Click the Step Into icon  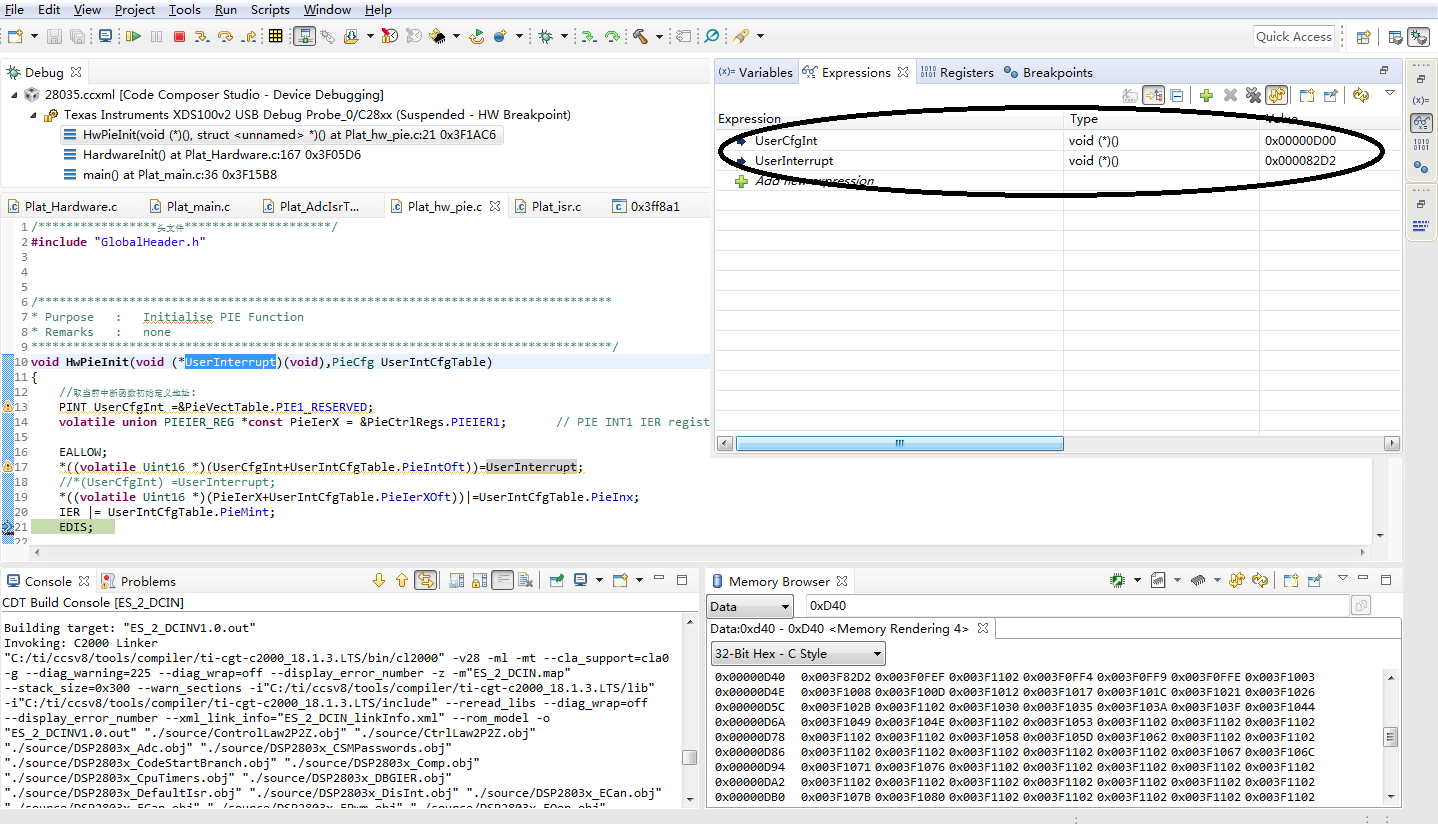point(201,36)
